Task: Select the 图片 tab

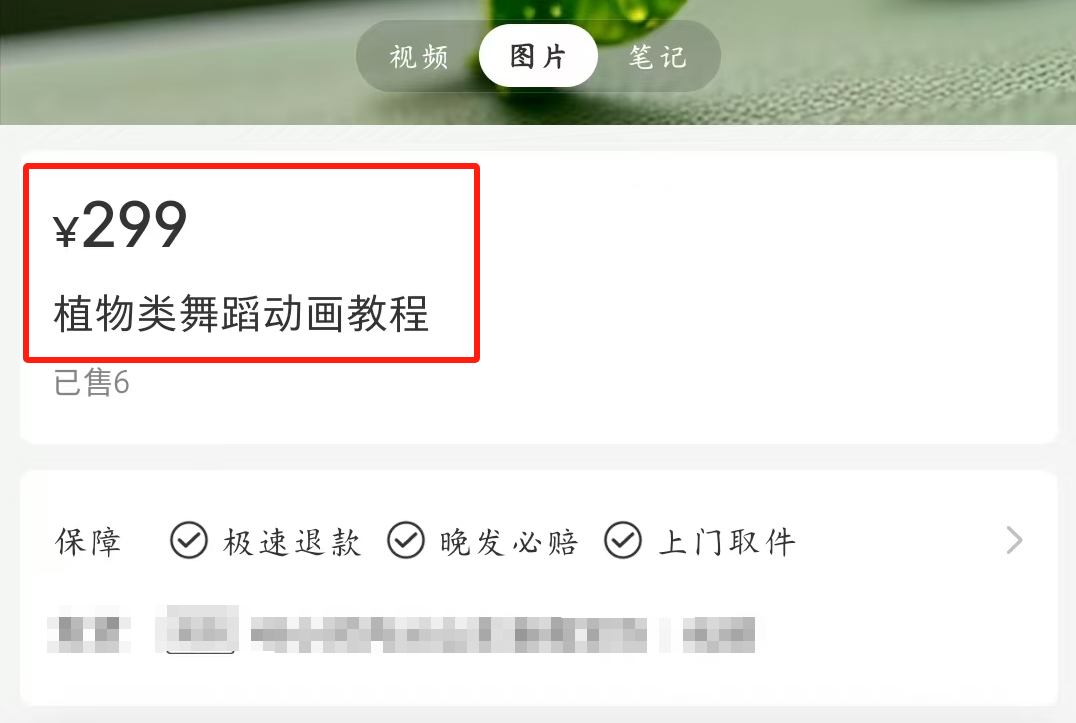Action: (538, 56)
